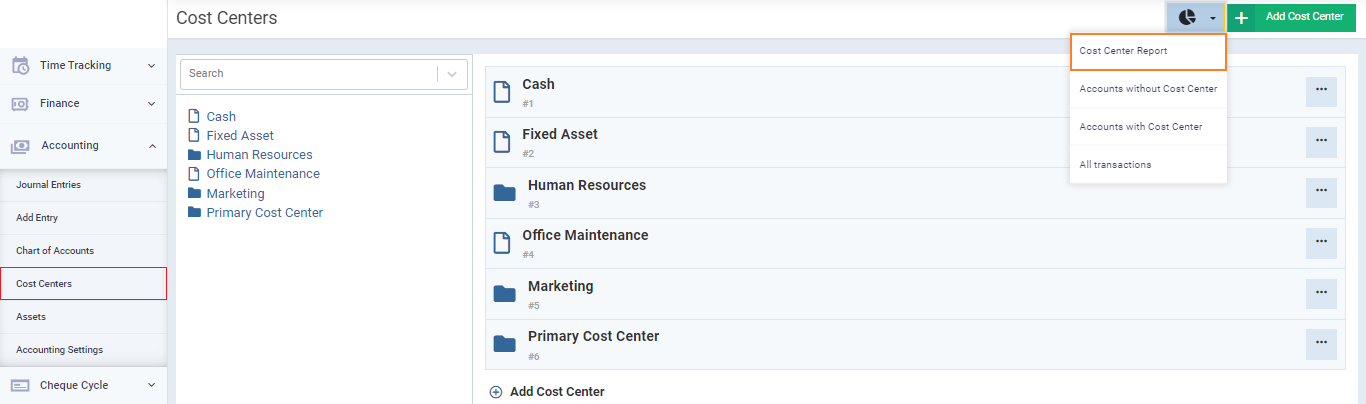The width and height of the screenshot is (1366, 404).
Task: Open Accounting Settings in sidebar
Action: pos(83,350)
